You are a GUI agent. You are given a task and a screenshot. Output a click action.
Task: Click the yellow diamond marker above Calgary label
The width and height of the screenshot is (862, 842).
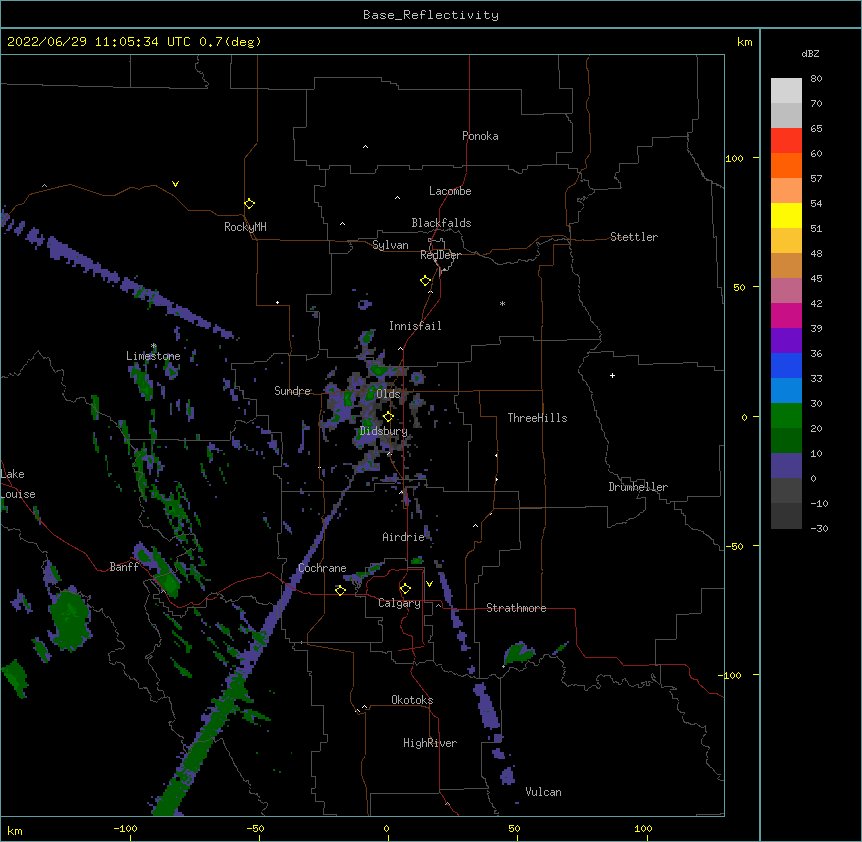pos(405,589)
